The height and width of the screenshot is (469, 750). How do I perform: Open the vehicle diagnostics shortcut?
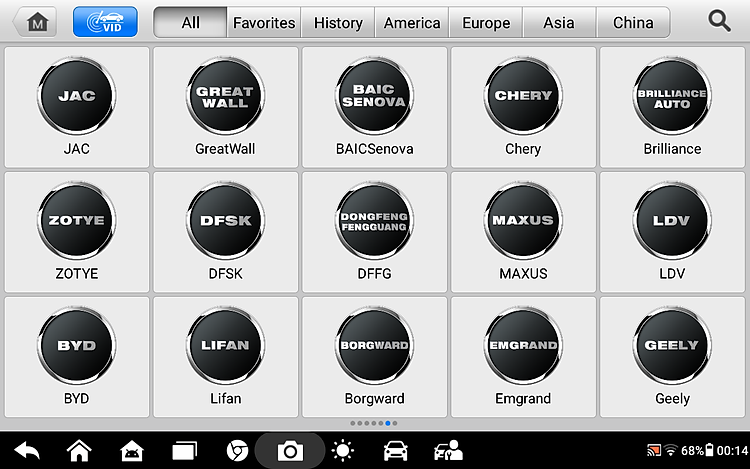tap(396, 451)
